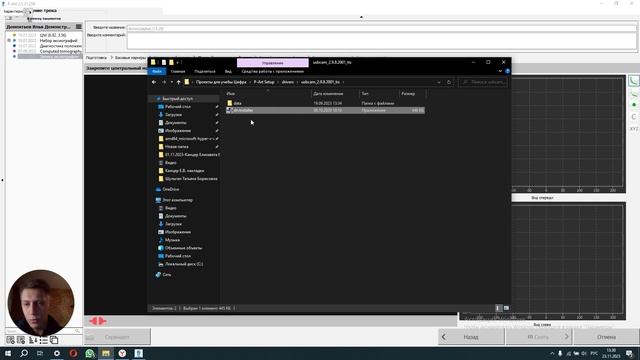Select Диагностика положения record in tree
Viewport: 640px width, 360px height.
60,46
